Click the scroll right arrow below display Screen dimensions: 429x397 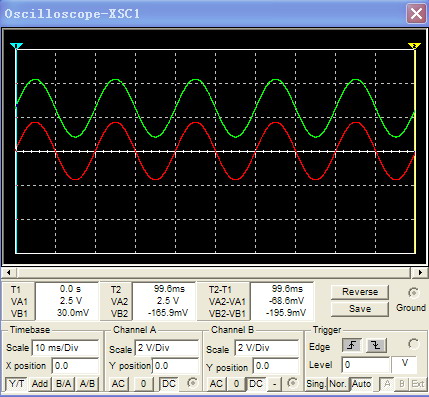[420, 272]
